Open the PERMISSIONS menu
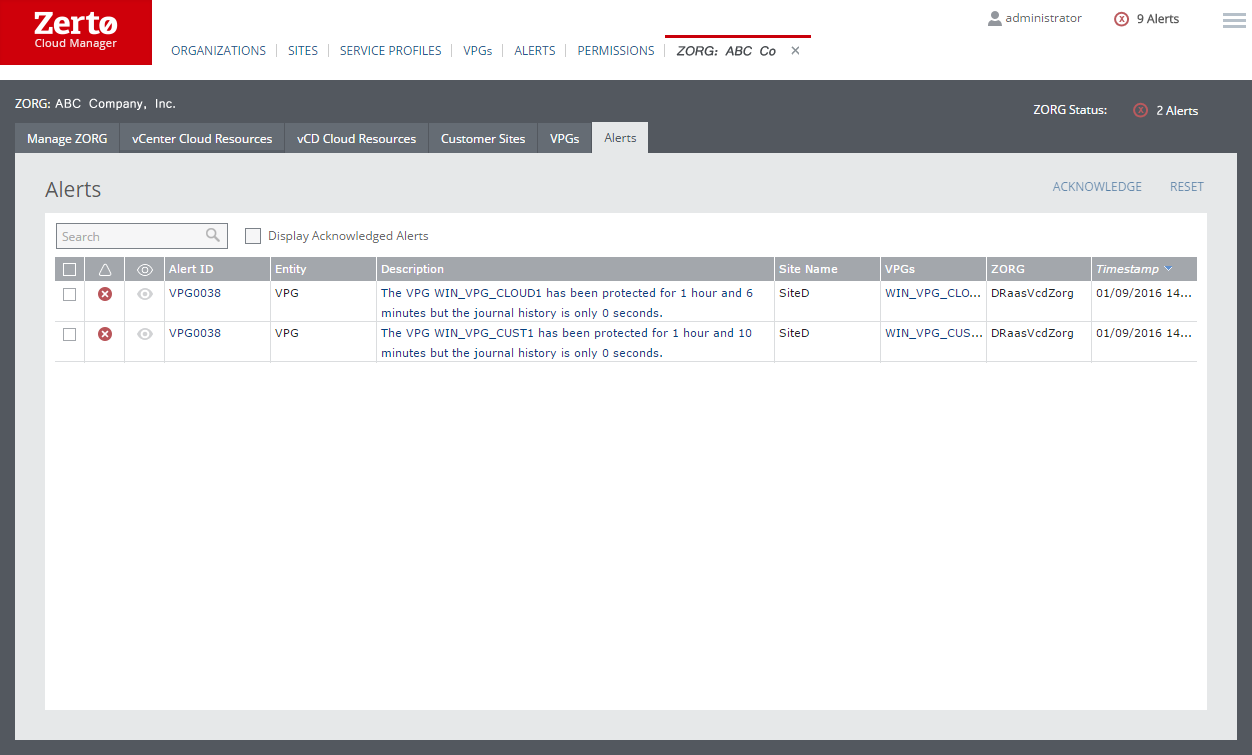Screen dimensions: 1252x755 point(616,51)
